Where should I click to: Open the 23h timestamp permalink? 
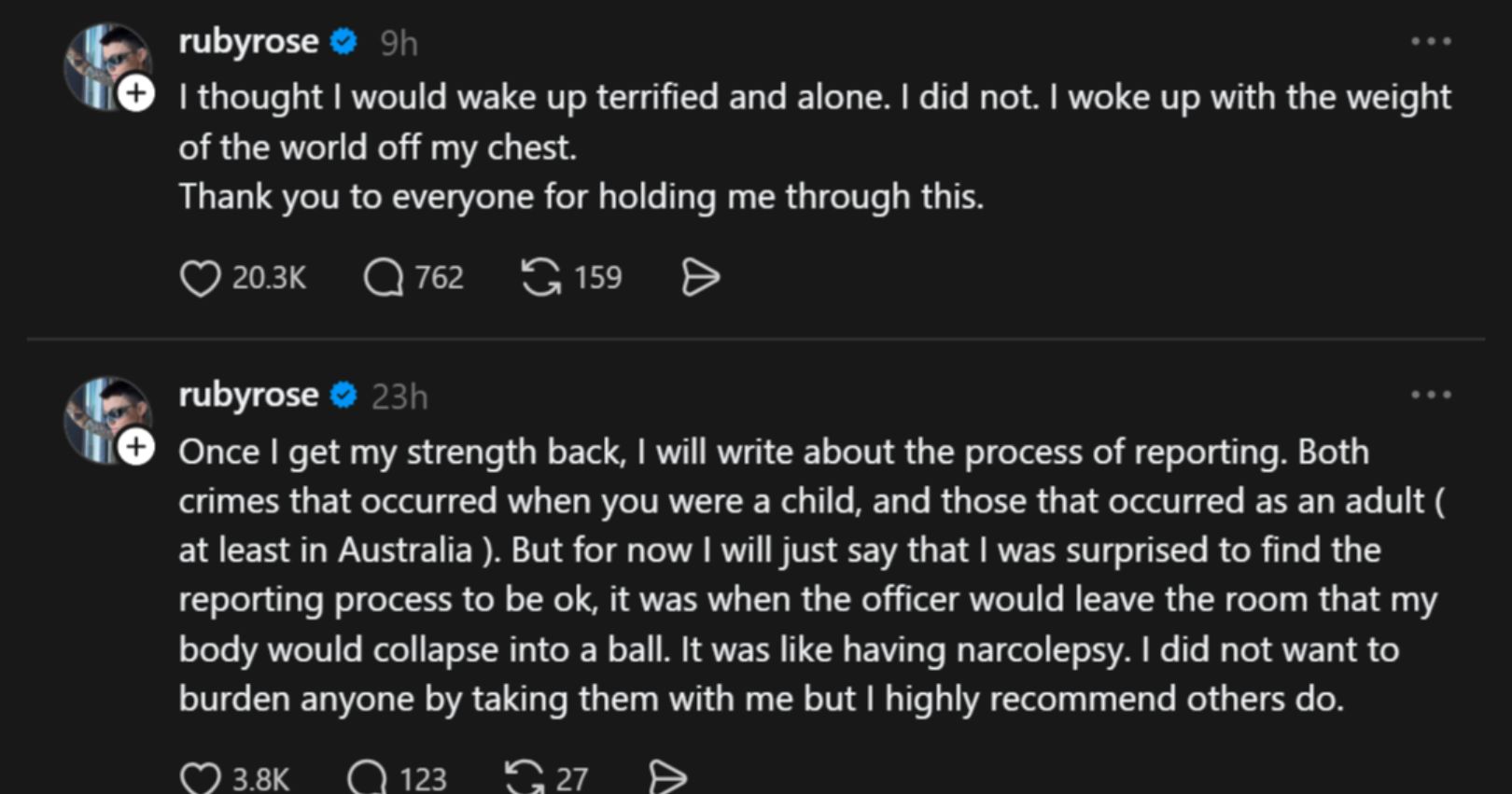click(x=399, y=397)
